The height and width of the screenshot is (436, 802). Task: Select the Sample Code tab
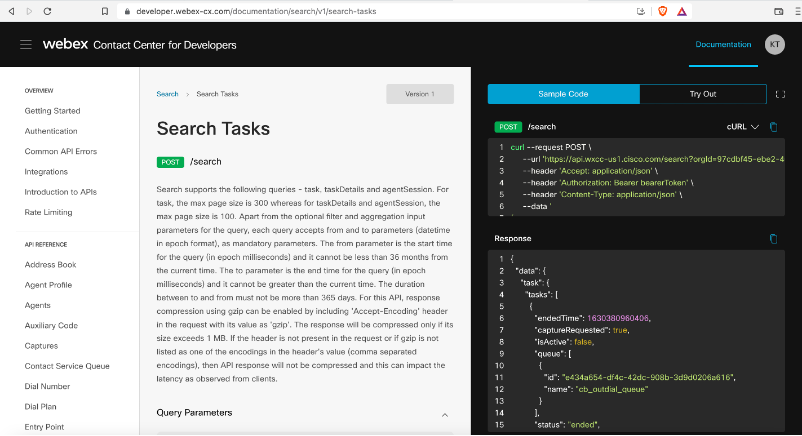coord(563,94)
